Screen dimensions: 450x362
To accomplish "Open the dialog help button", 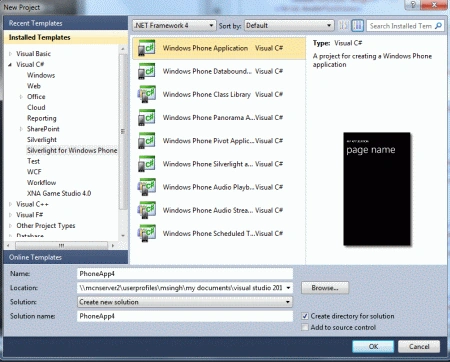I will point(413,5).
